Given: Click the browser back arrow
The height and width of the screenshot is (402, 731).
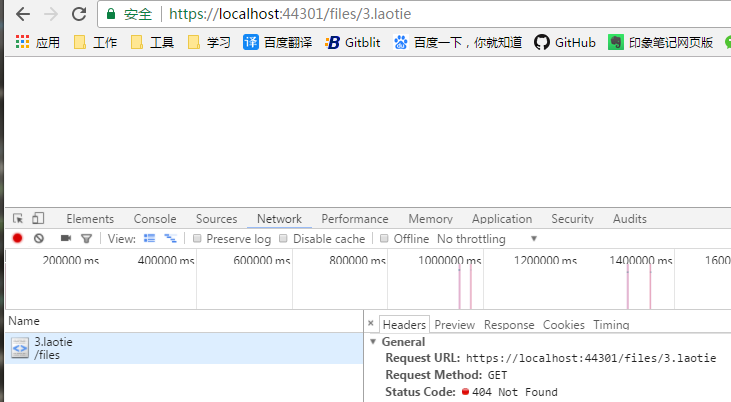Looking at the screenshot, I should pyautogui.click(x=23, y=14).
